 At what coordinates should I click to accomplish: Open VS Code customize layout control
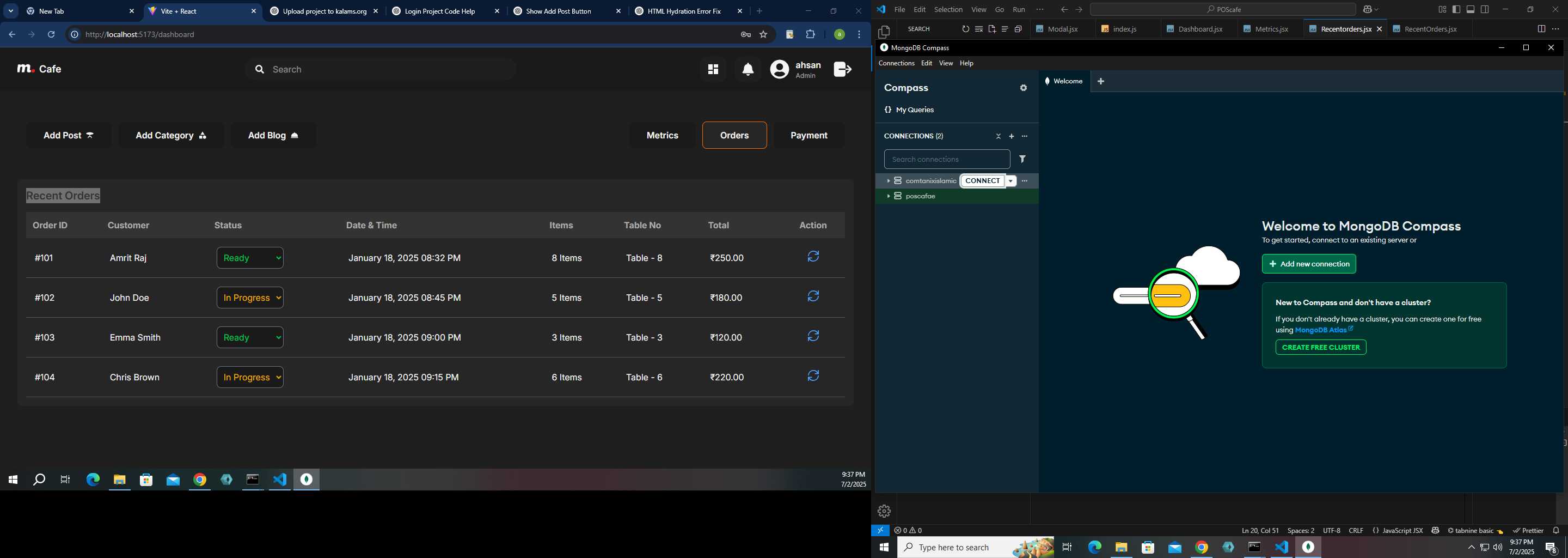pos(1443,10)
